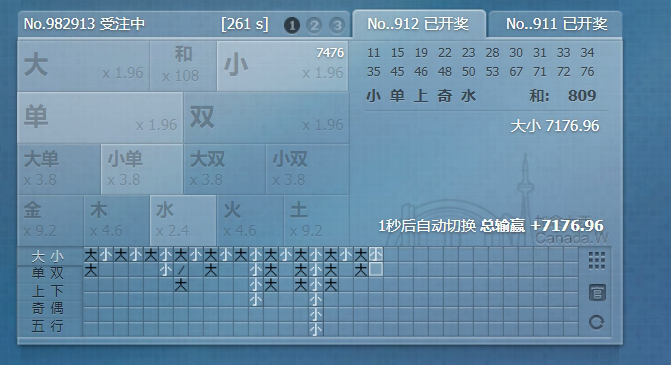The image size is (671, 365).
Task: Bet on 双 x 1.96
Action: (266, 118)
